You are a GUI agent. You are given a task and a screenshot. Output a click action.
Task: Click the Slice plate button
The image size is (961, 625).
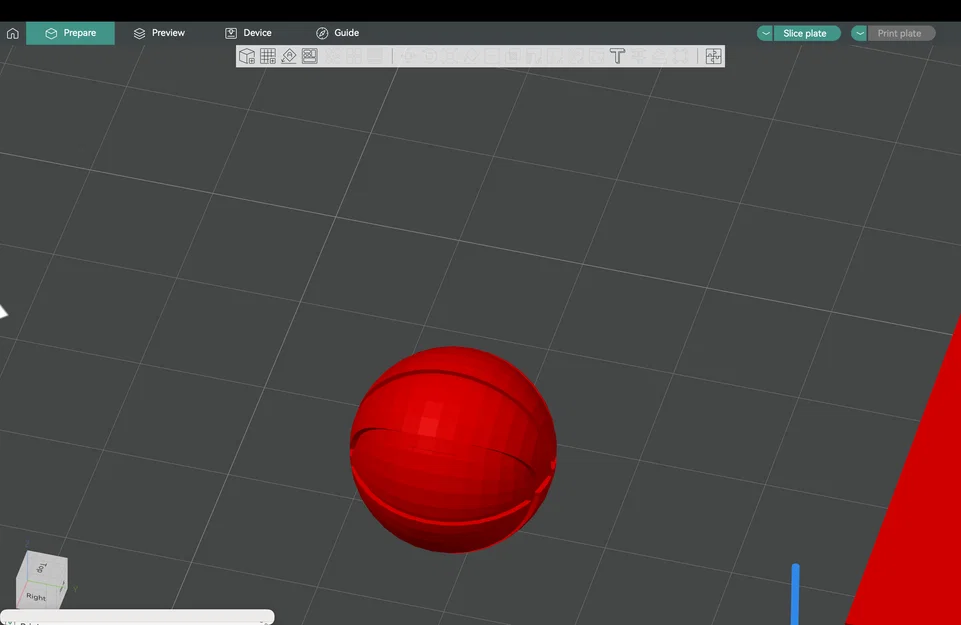coord(807,33)
